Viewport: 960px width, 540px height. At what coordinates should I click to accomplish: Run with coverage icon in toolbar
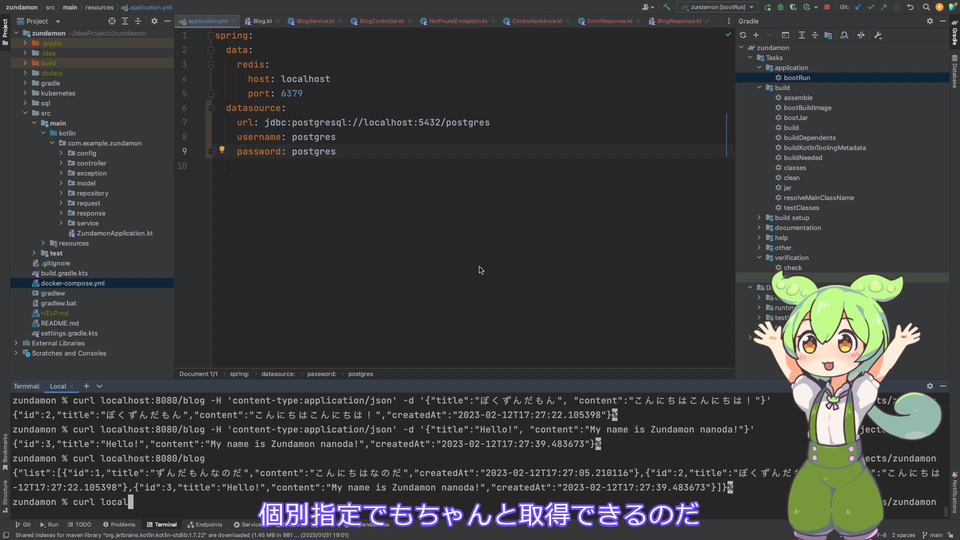pyautogui.click(x=793, y=7)
